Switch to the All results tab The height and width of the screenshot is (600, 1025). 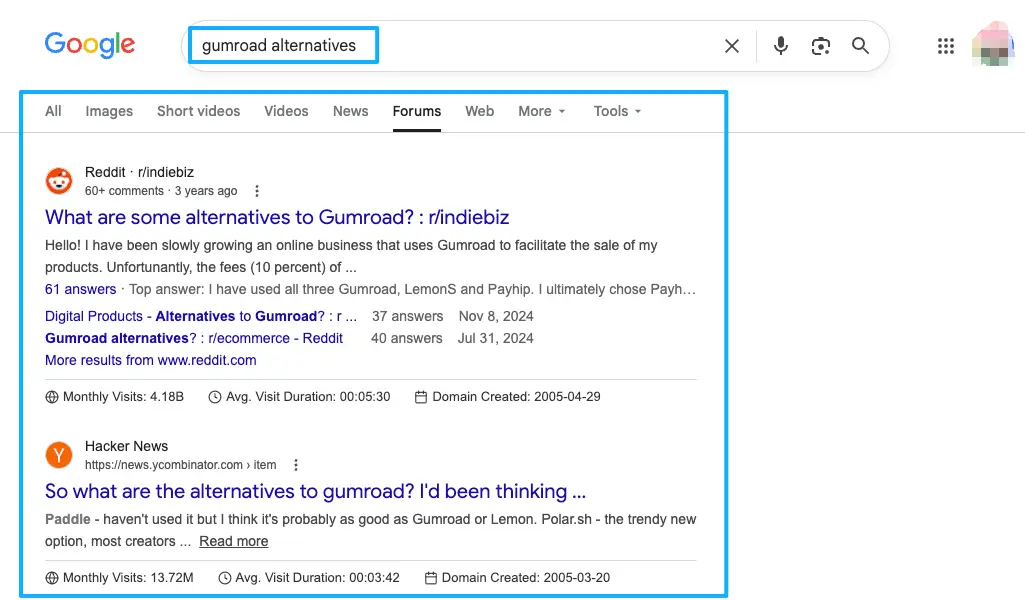pyautogui.click(x=53, y=111)
